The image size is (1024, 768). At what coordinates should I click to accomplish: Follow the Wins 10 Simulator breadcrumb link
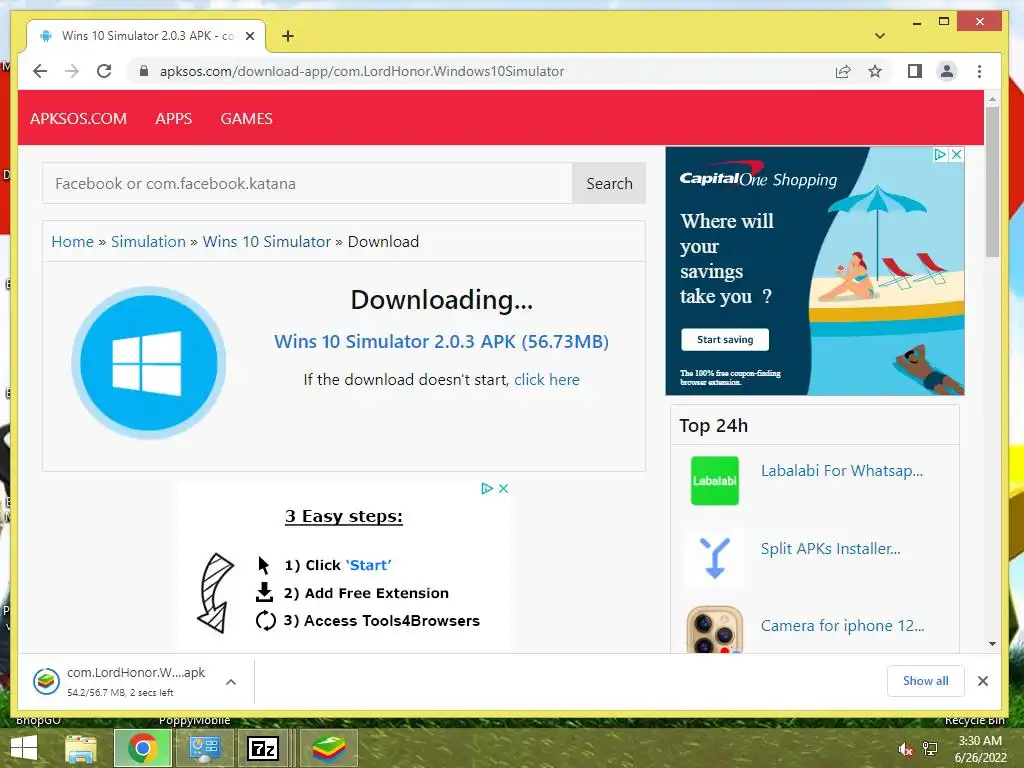(x=266, y=242)
